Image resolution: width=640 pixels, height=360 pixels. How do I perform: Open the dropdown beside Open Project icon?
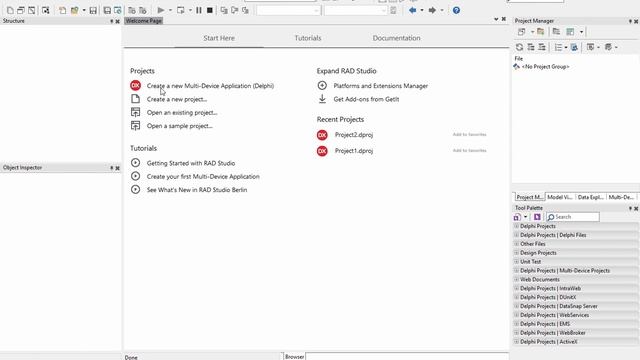point(84,10)
